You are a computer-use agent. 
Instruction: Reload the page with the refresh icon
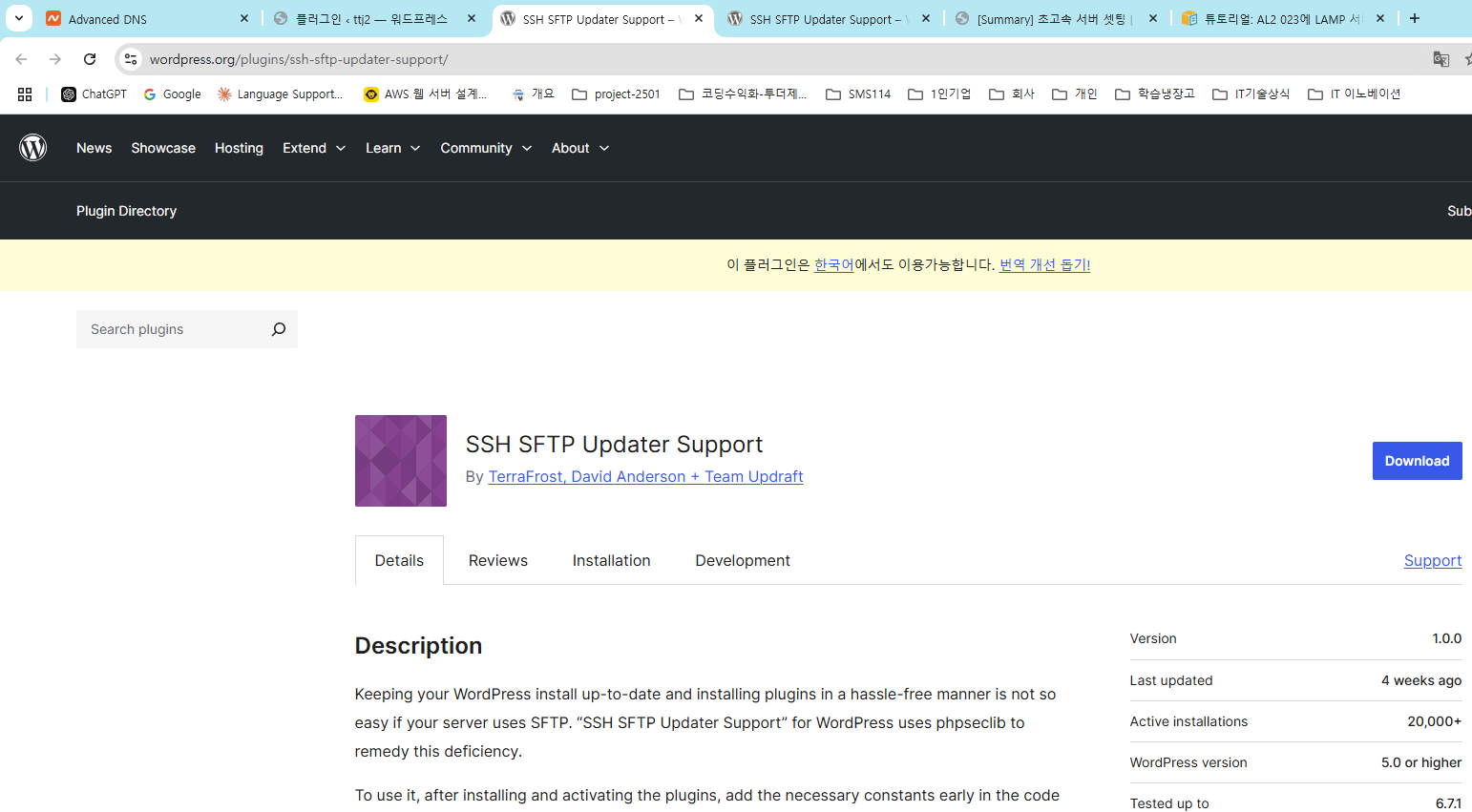(x=90, y=59)
